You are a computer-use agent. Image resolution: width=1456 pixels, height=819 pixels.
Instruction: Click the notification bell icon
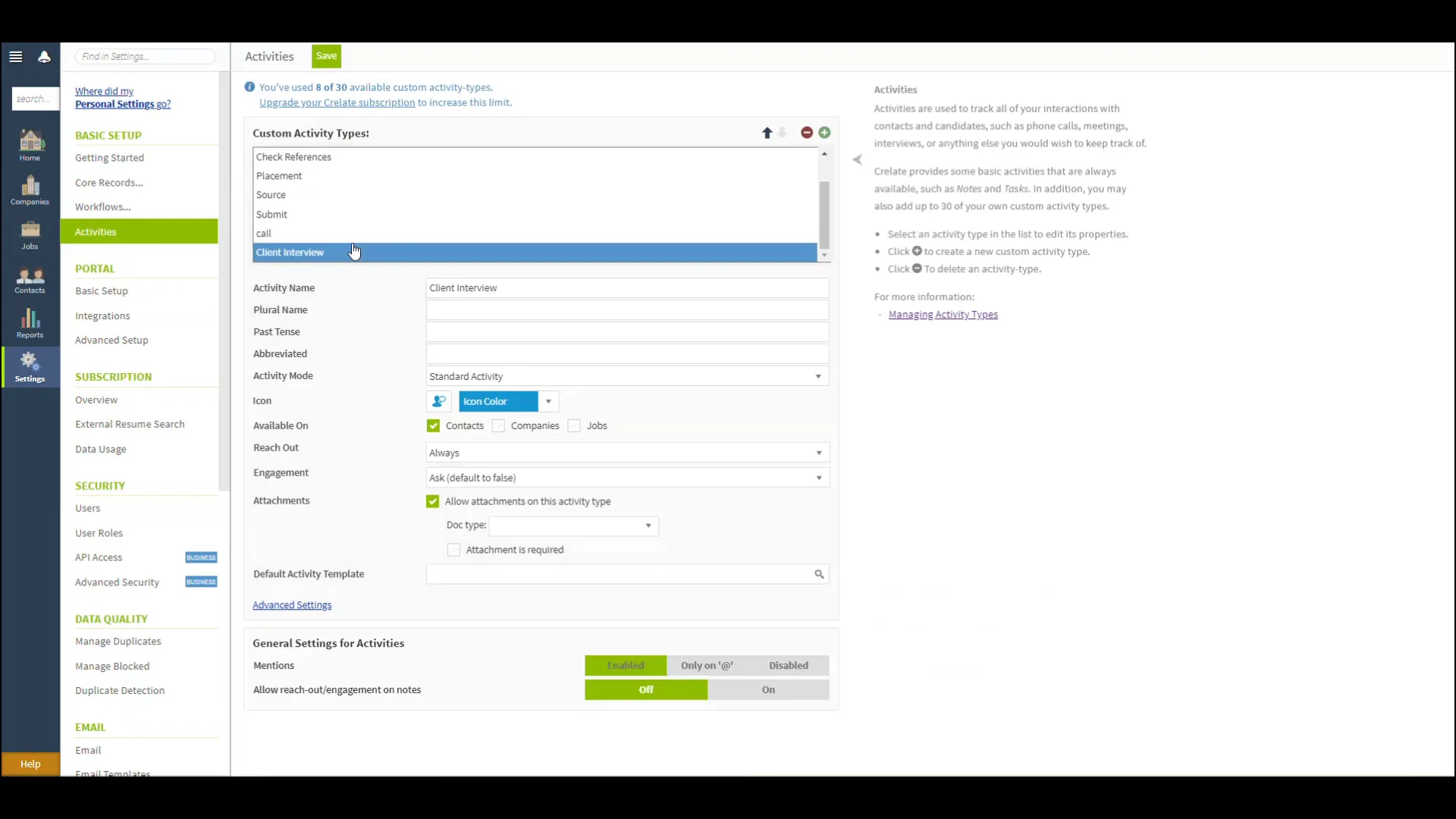44,57
